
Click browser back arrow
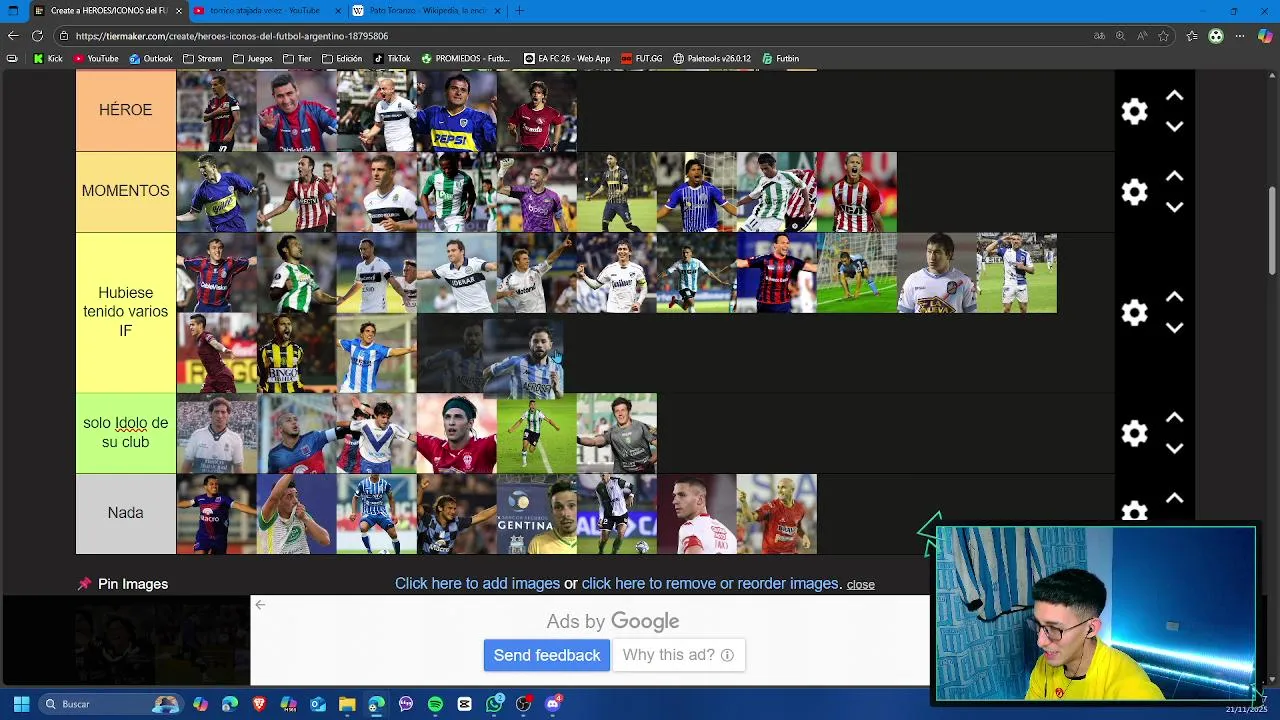pyautogui.click(x=13, y=36)
